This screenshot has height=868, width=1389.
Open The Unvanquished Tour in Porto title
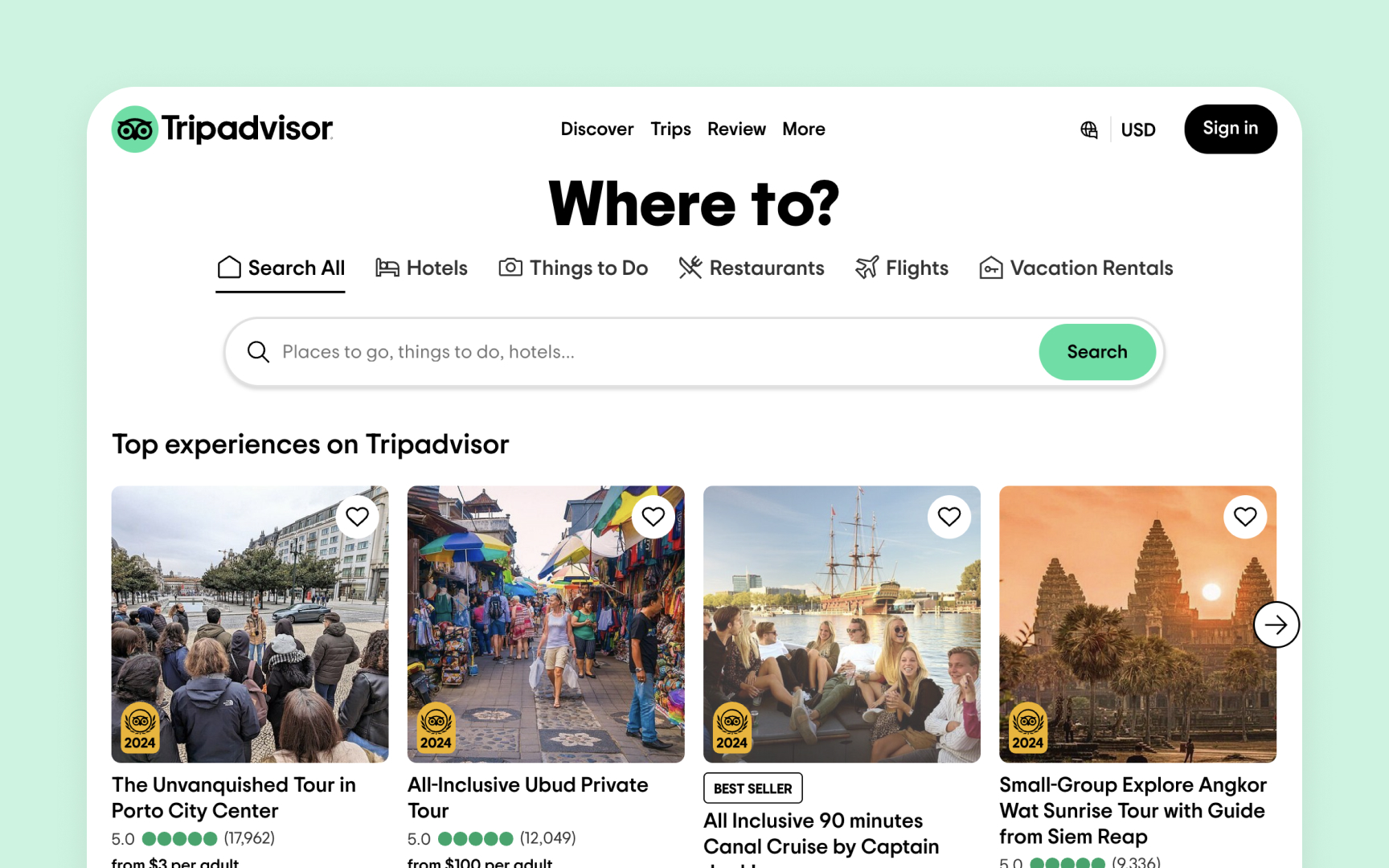point(234,798)
